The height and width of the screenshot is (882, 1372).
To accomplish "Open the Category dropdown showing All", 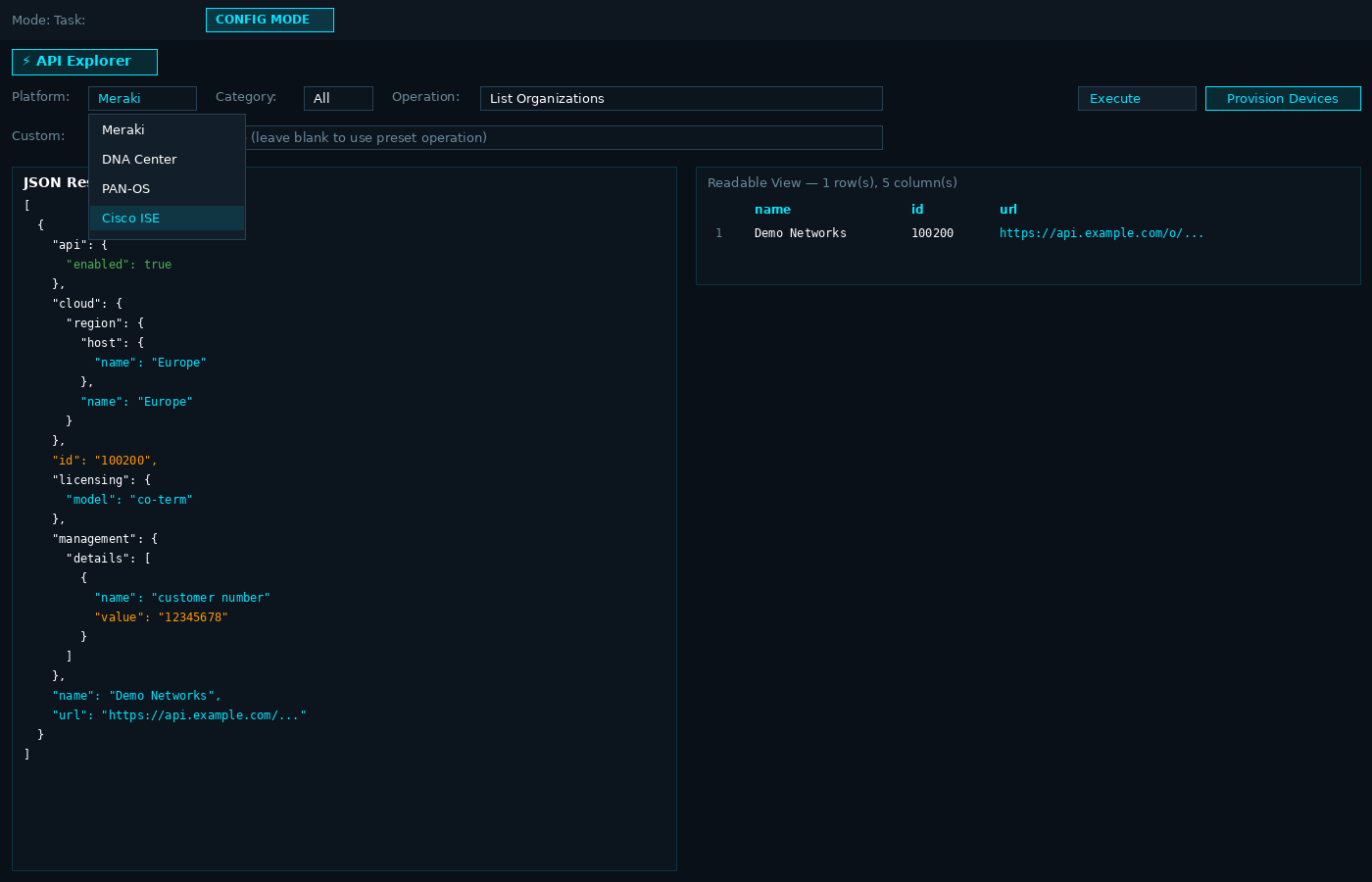I will point(338,98).
